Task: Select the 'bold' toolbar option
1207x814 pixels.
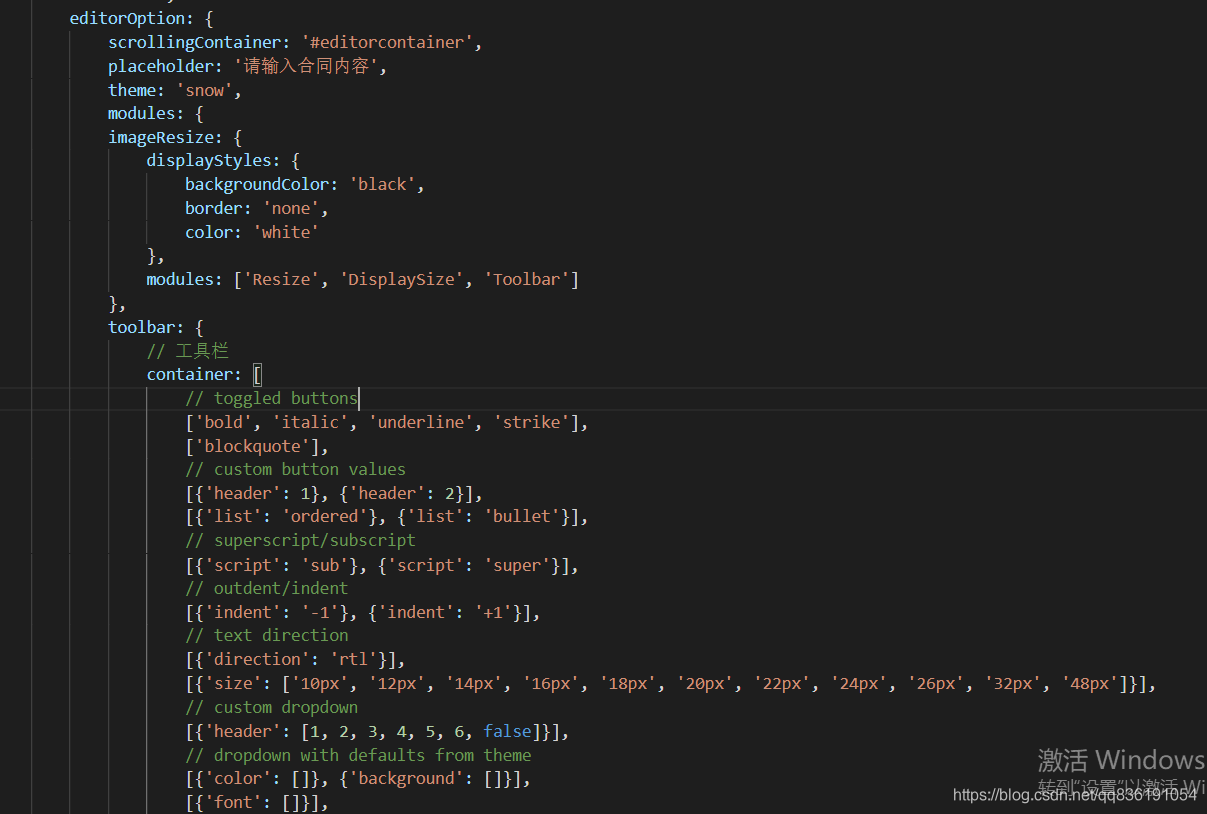Action: [222, 421]
